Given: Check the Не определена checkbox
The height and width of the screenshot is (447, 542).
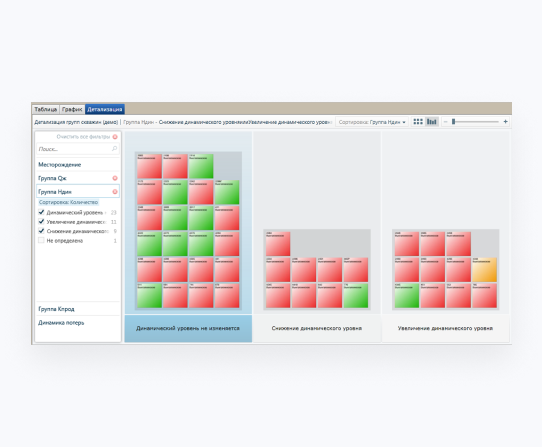Looking at the screenshot, I should (x=41, y=240).
